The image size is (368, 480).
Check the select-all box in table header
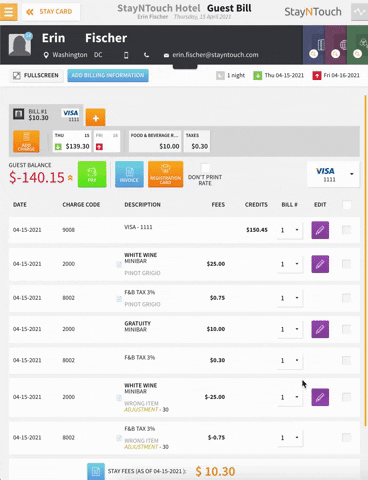[347, 205]
